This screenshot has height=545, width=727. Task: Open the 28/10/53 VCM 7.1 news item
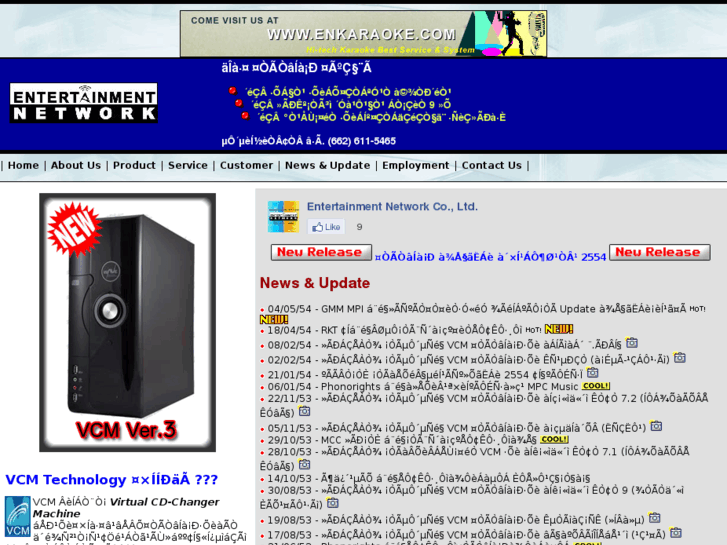click(474, 458)
